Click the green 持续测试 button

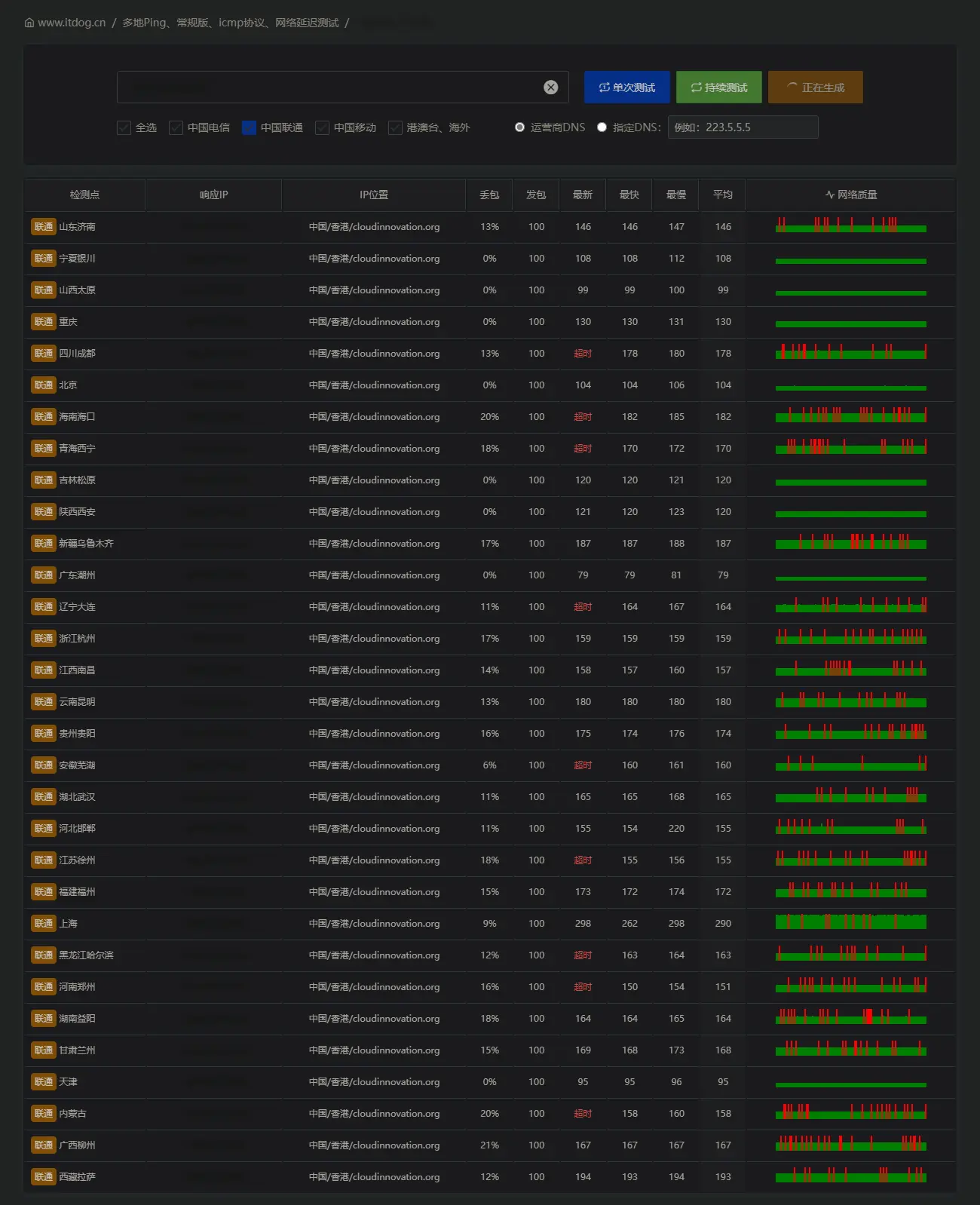coord(719,87)
